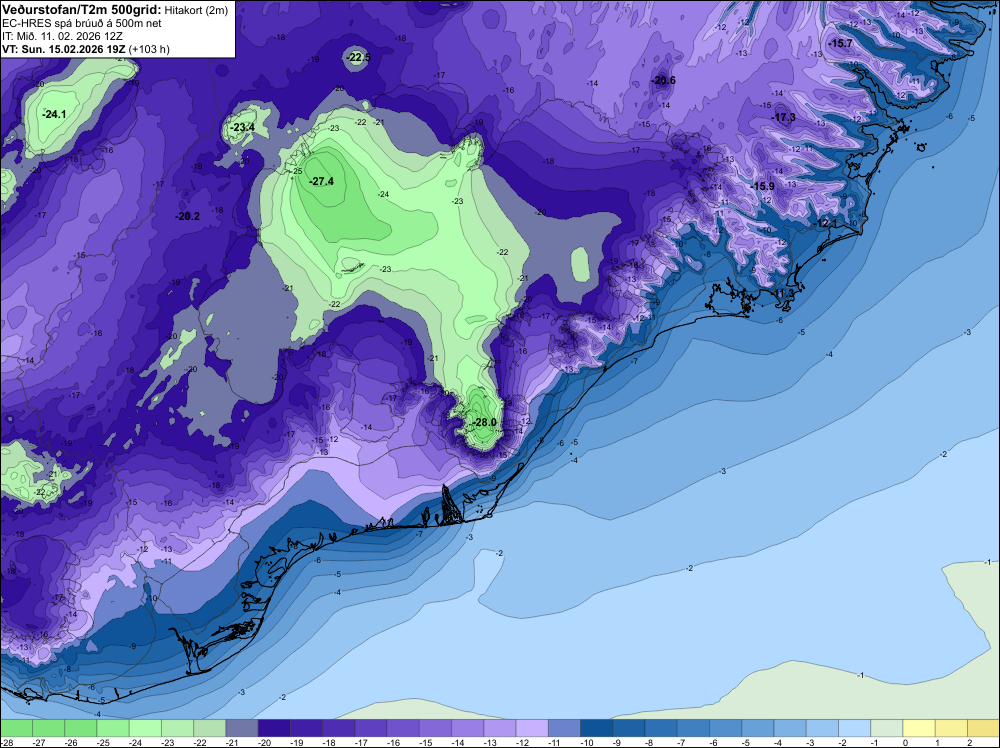Click the dark blue legend swatch starting at -10
The height and width of the screenshot is (748, 1000).
596,728
